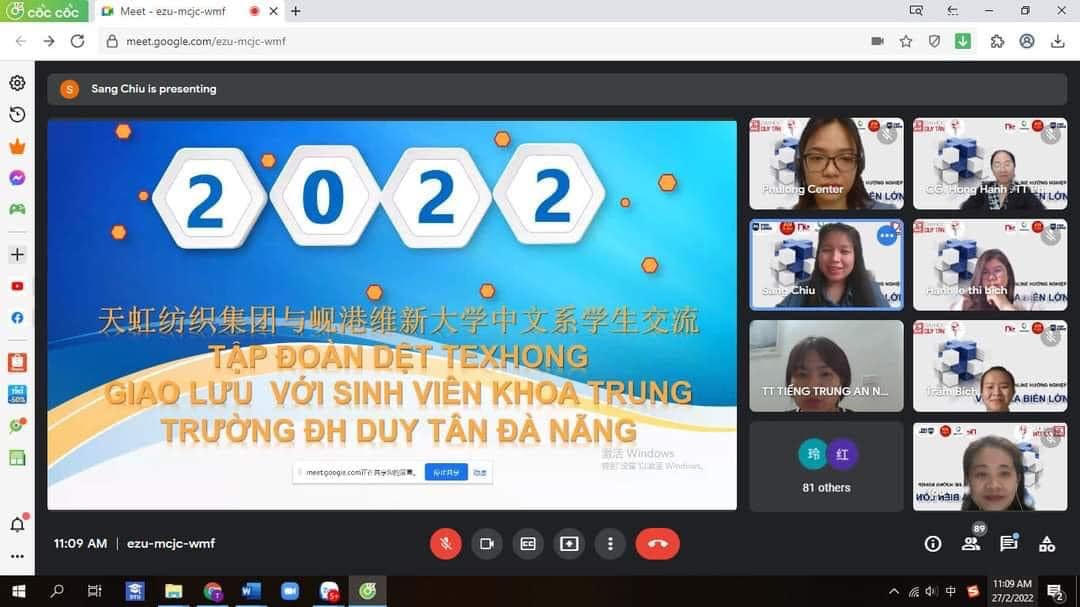Click the presented 2022 slide area
This screenshot has height=607, width=1080.
click(x=392, y=315)
